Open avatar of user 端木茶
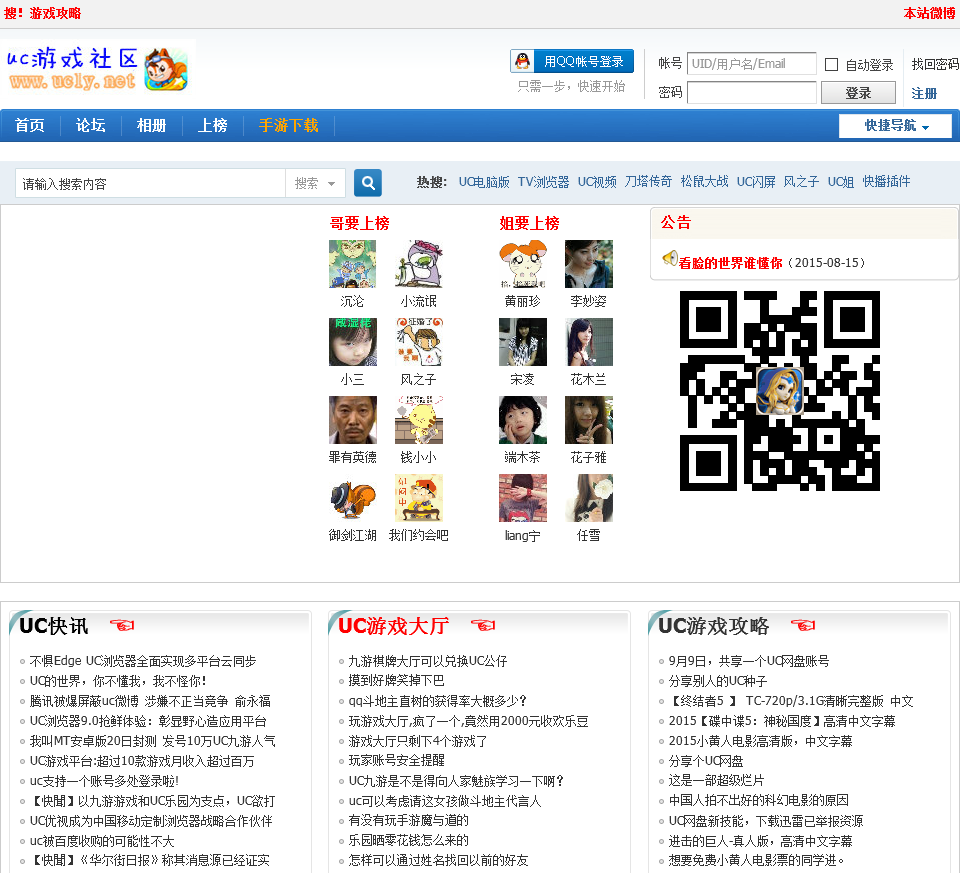 pos(523,419)
